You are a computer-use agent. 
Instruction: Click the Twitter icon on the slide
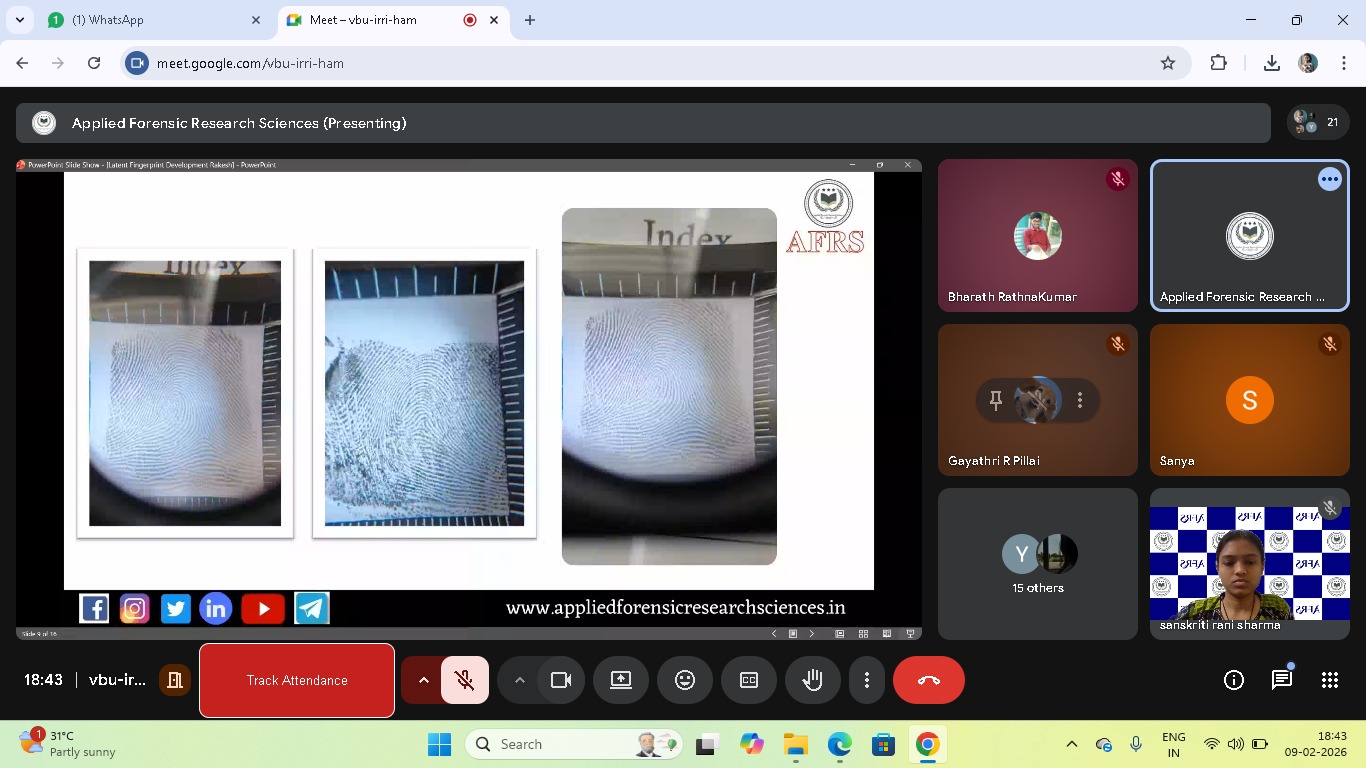(175, 608)
